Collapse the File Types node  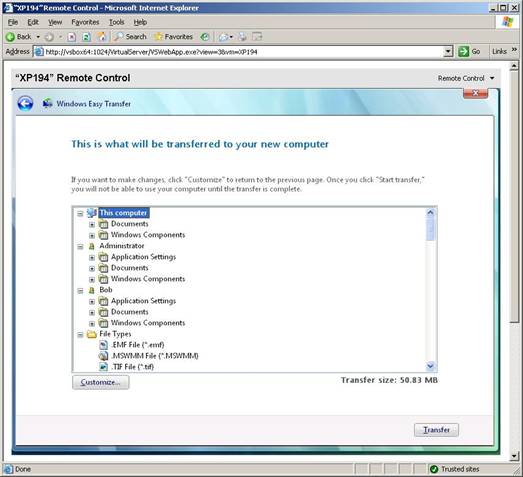(80, 335)
